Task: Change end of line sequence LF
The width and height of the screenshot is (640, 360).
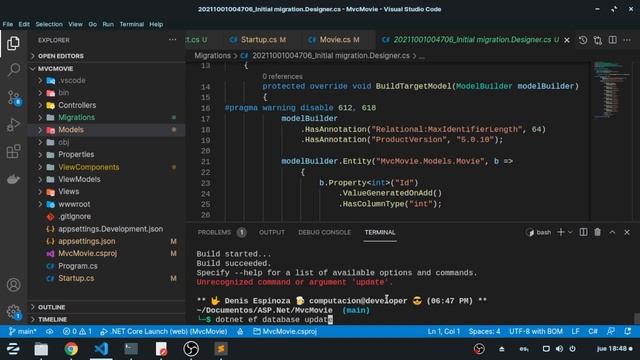Action: click(x=575, y=331)
